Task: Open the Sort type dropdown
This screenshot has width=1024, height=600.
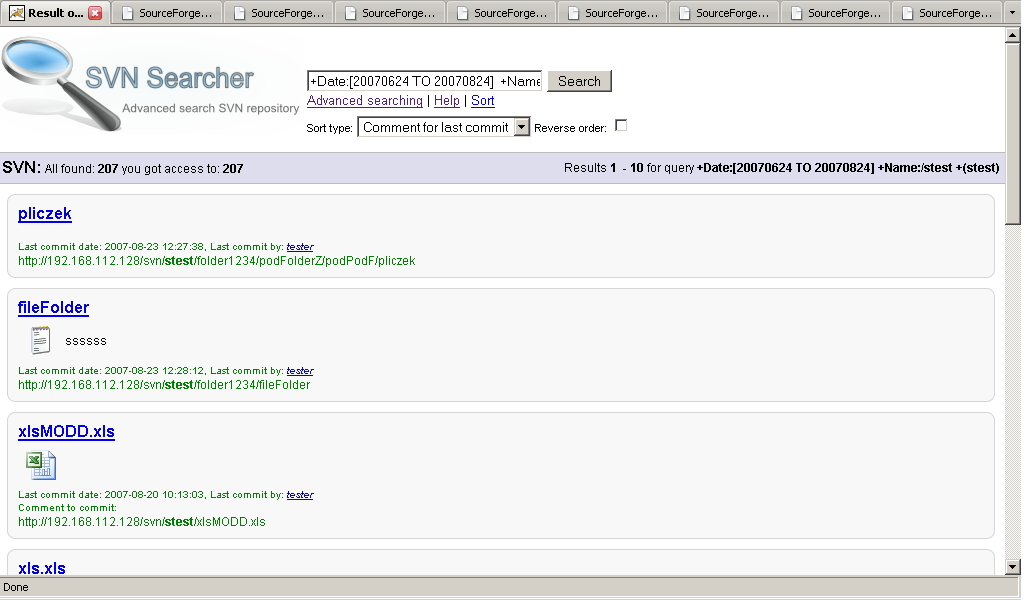Action: [x=520, y=127]
